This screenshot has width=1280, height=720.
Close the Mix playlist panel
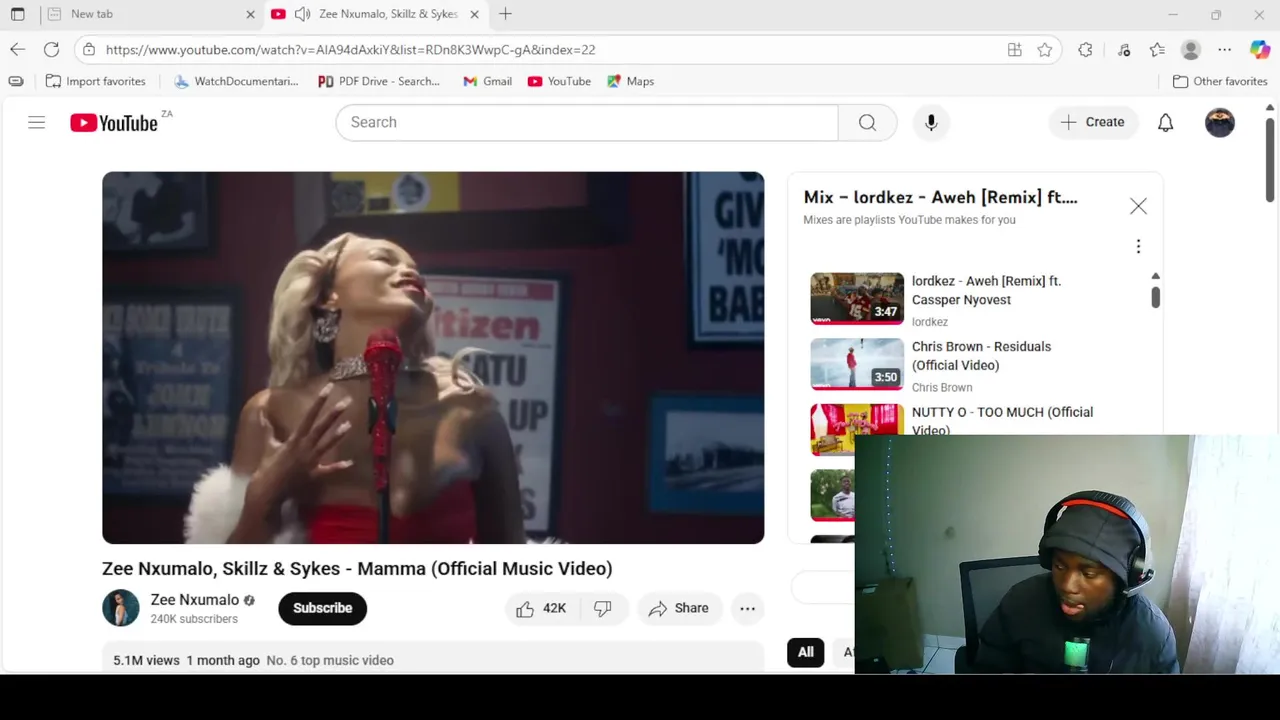point(1138,206)
